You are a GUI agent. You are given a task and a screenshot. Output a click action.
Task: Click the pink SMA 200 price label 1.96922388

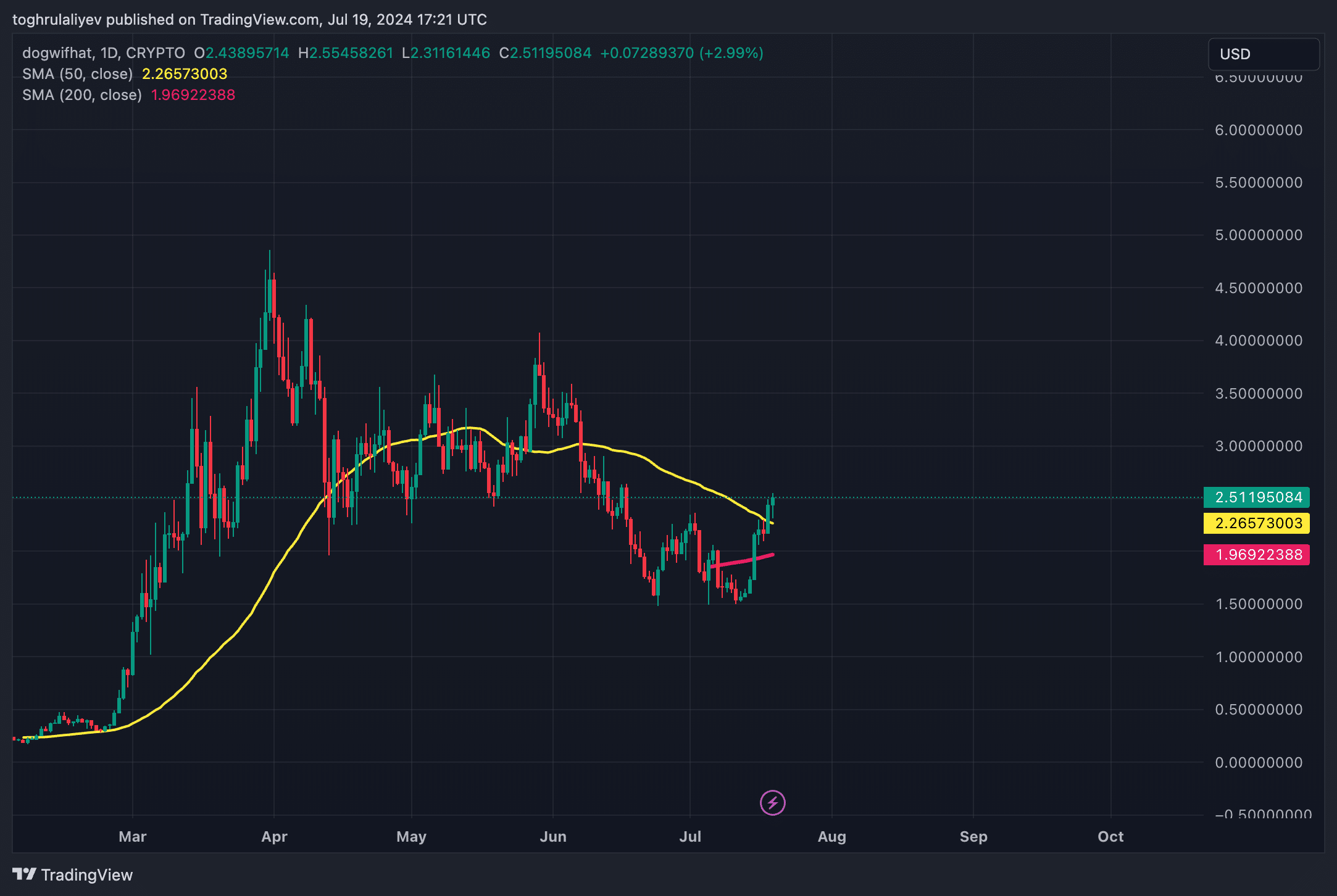(x=1257, y=555)
